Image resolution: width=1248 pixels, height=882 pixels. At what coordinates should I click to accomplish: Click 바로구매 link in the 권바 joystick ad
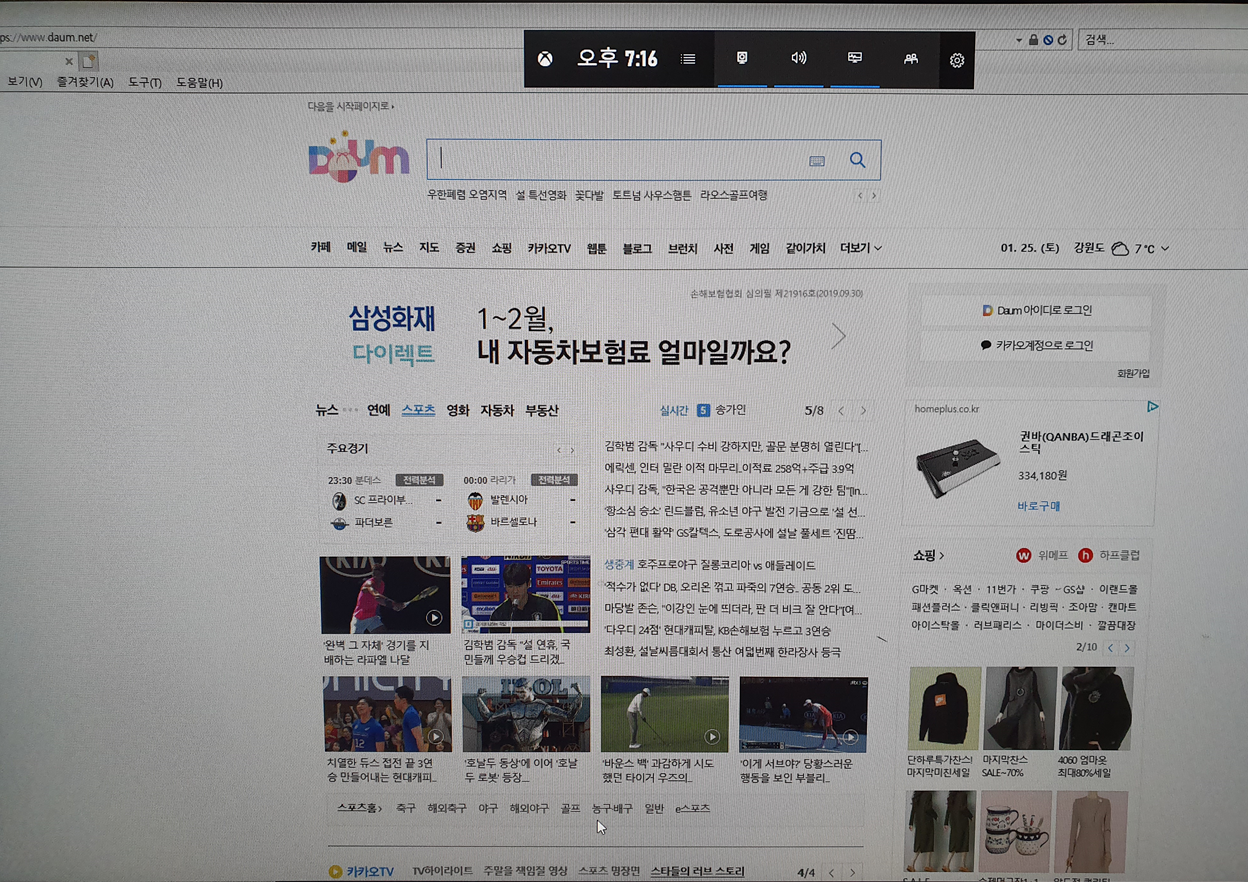pos(1039,506)
